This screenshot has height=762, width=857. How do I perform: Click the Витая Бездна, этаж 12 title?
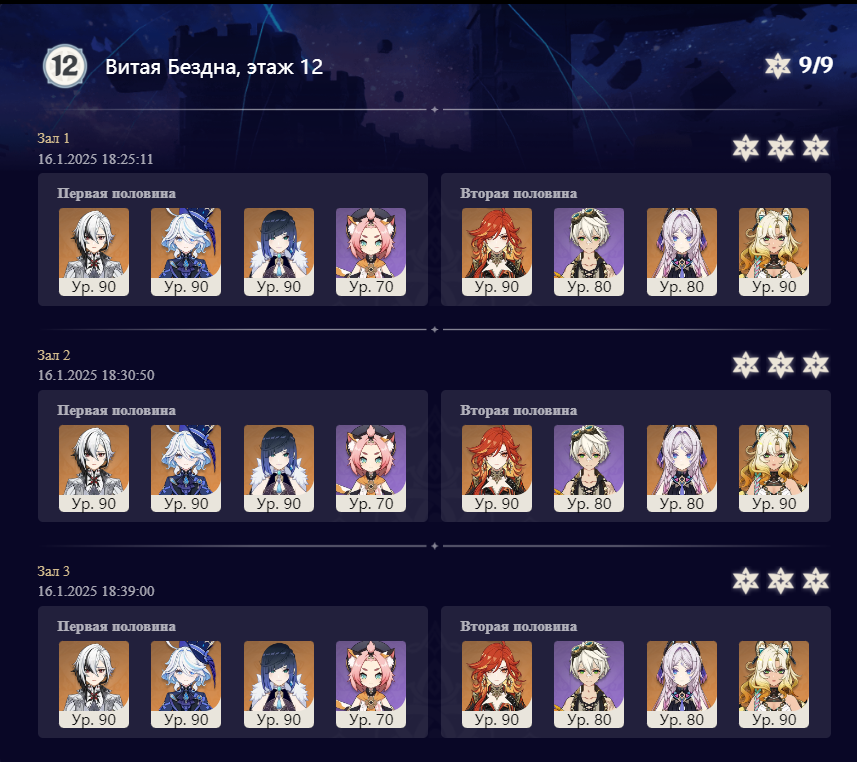[x=214, y=67]
